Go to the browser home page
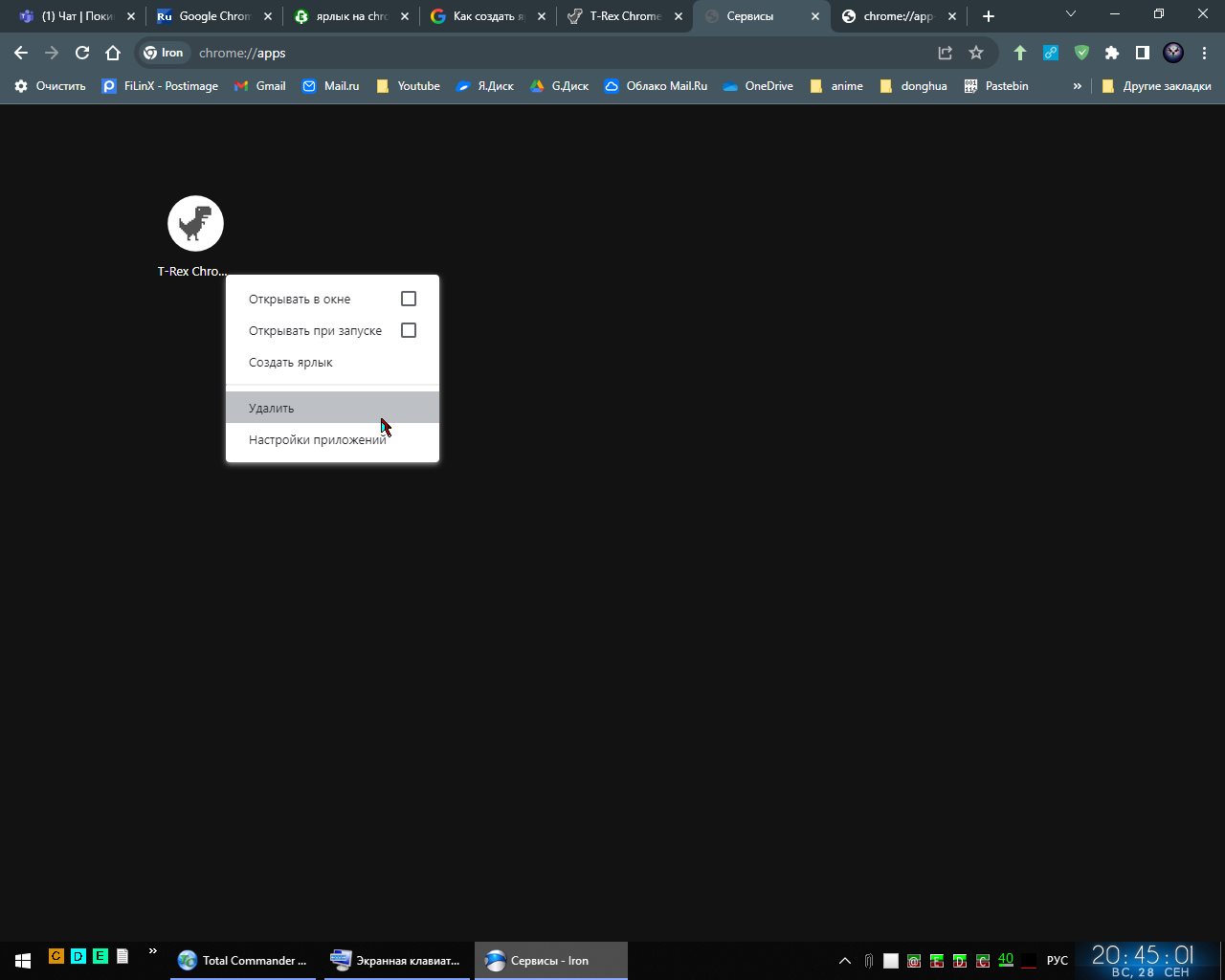1225x980 pixels. [113, 54]
